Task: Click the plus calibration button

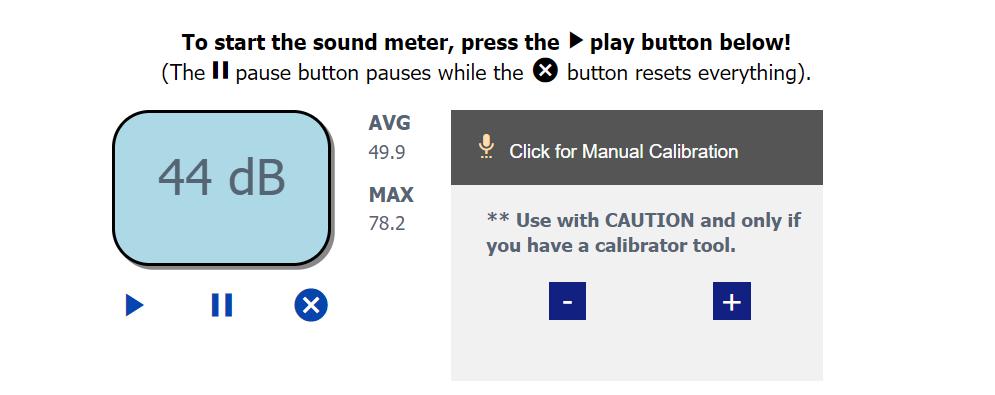Action: 732,301
